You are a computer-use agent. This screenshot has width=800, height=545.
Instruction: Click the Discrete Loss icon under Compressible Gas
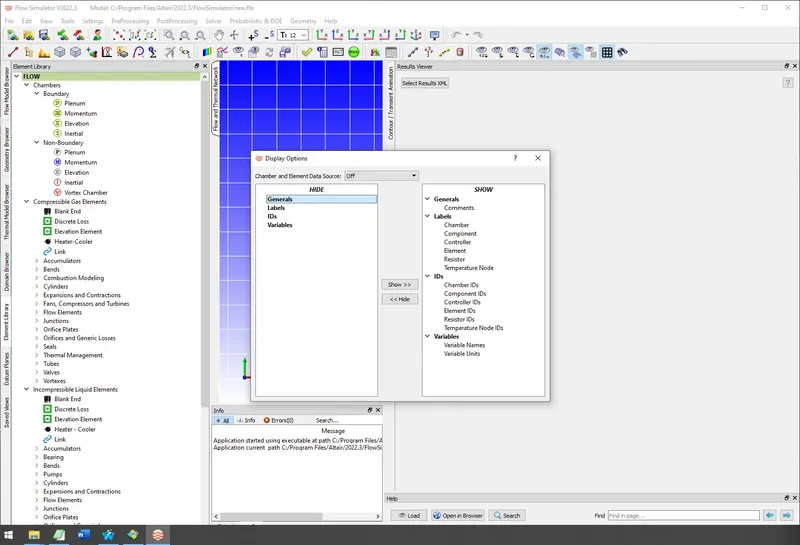click(x=47, y=221)
